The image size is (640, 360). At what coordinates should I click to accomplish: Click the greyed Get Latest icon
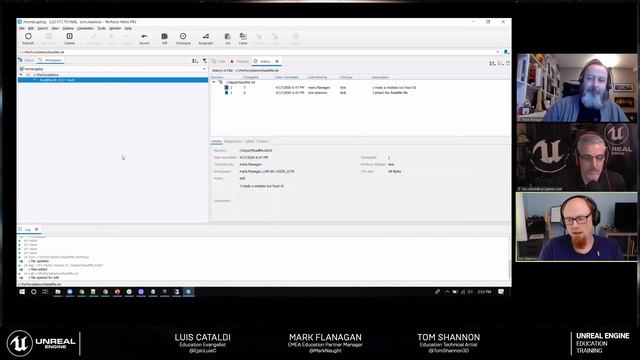point(49,38)
